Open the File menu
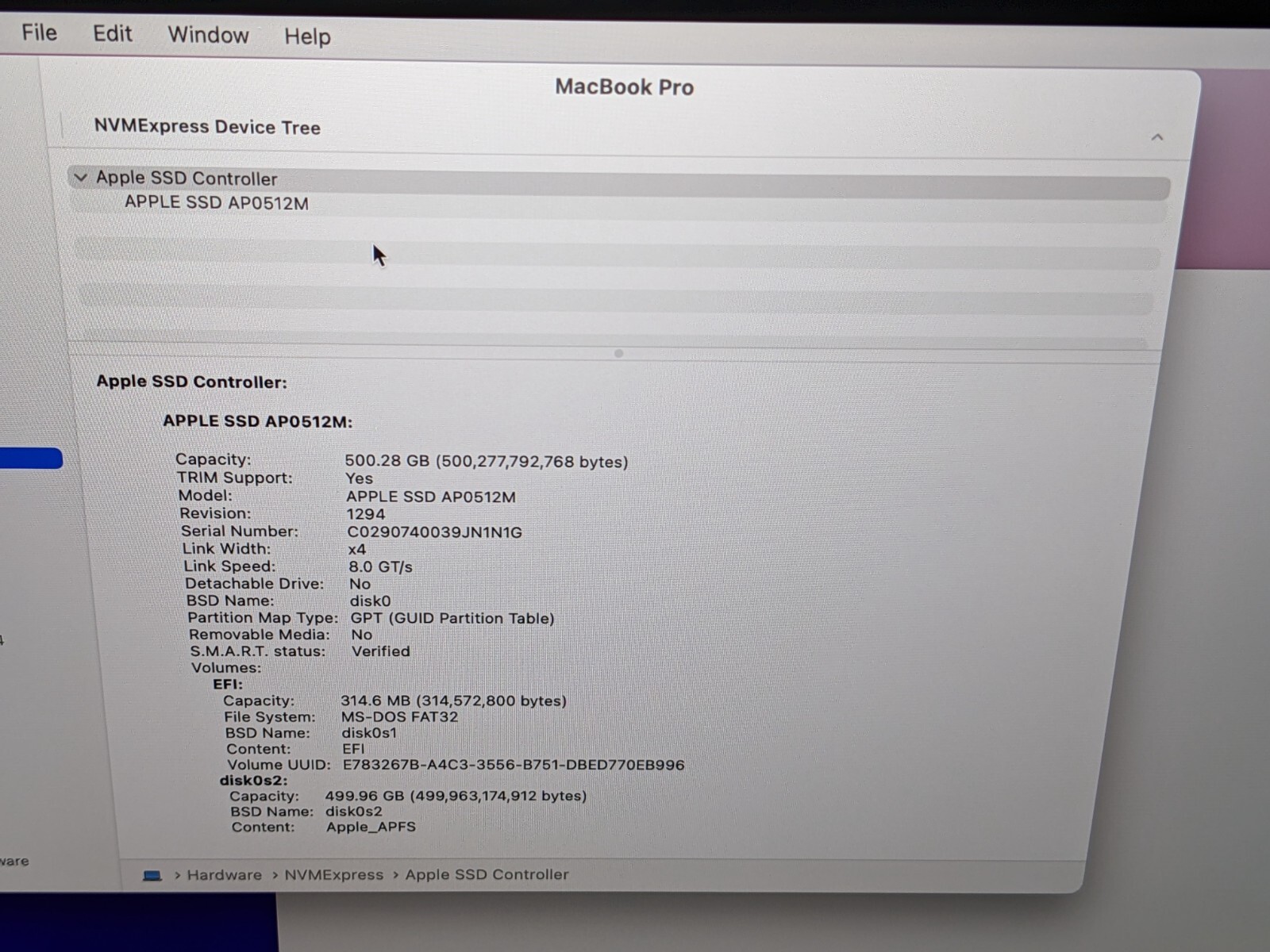This screenshot has height=952, width=1270. [x=39, y=33]
